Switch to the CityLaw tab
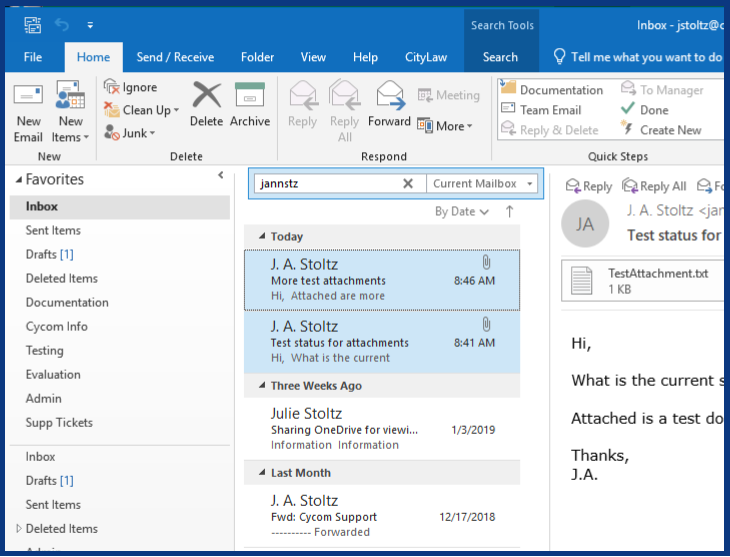 coord(426,57)
